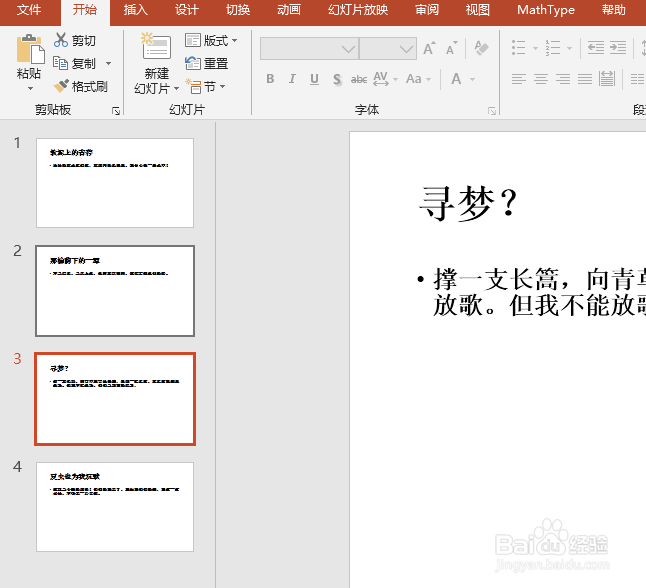Click the Paste clipboard icon

(30, 49)
